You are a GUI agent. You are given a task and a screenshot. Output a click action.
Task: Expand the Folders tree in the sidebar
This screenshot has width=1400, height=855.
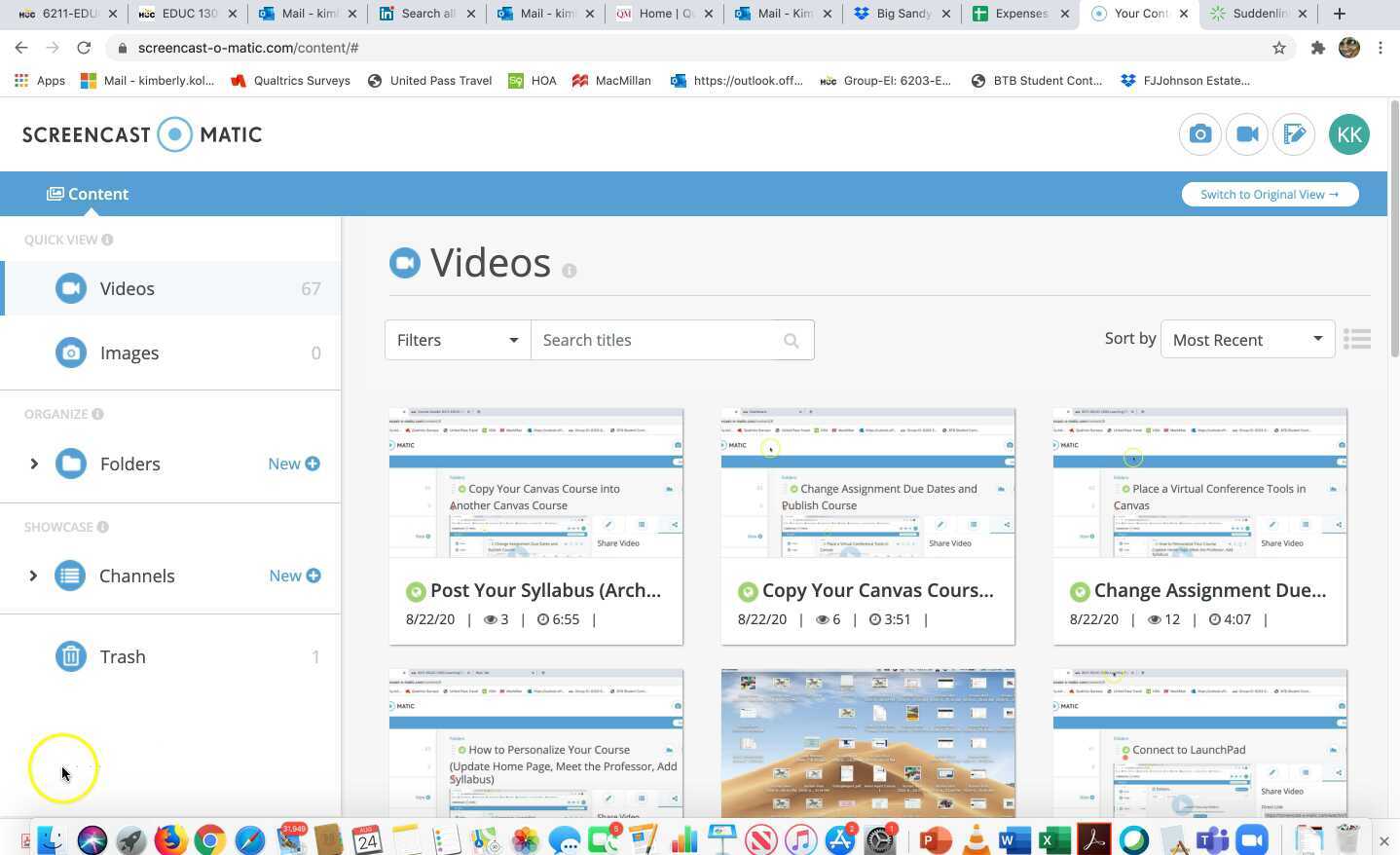[34, 464]
